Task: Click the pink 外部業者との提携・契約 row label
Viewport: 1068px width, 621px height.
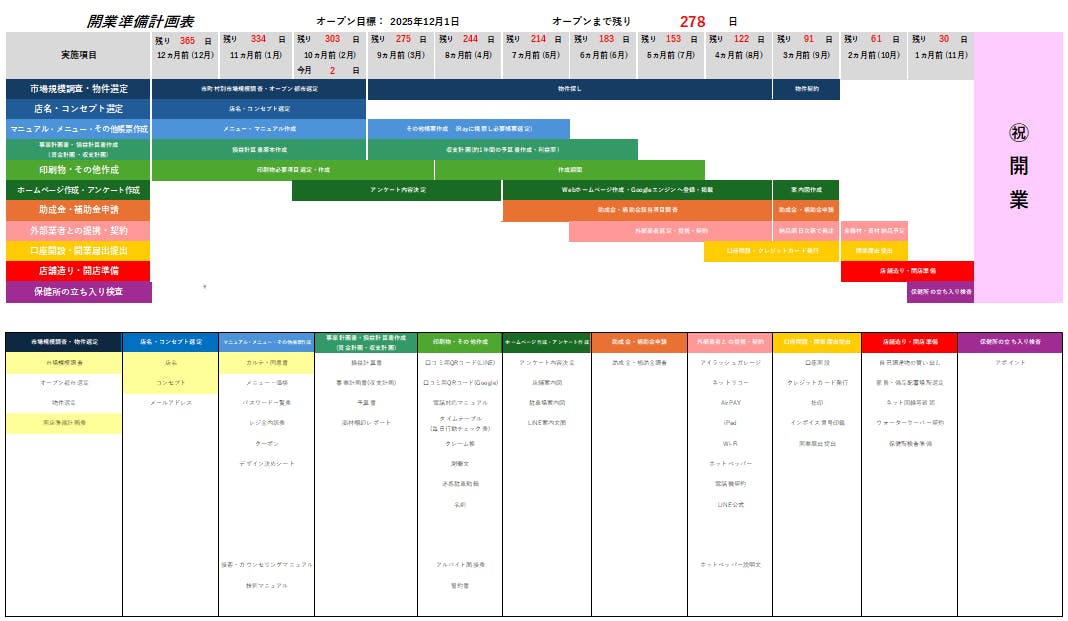Action: (79, 231)
